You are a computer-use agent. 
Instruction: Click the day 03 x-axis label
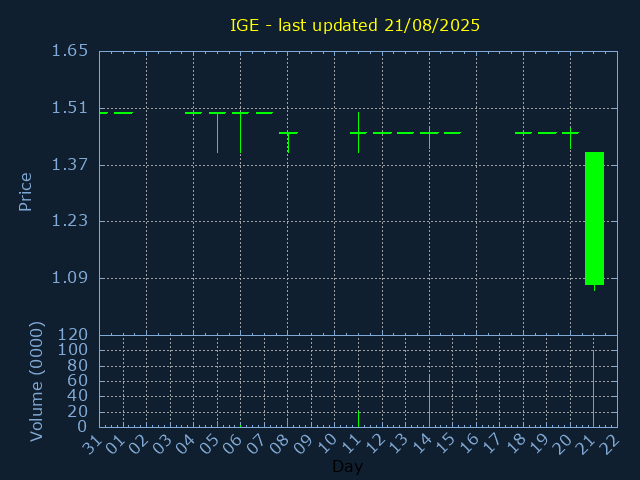pyautogui.click(x=164, y=444)
